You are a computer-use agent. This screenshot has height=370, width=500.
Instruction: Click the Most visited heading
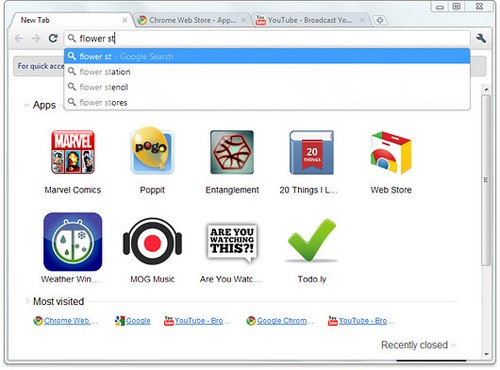pos(59,301)
